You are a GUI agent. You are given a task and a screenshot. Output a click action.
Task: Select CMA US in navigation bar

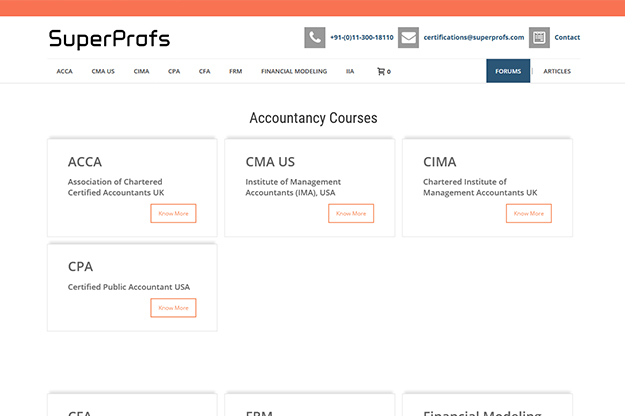click(103, 72)
